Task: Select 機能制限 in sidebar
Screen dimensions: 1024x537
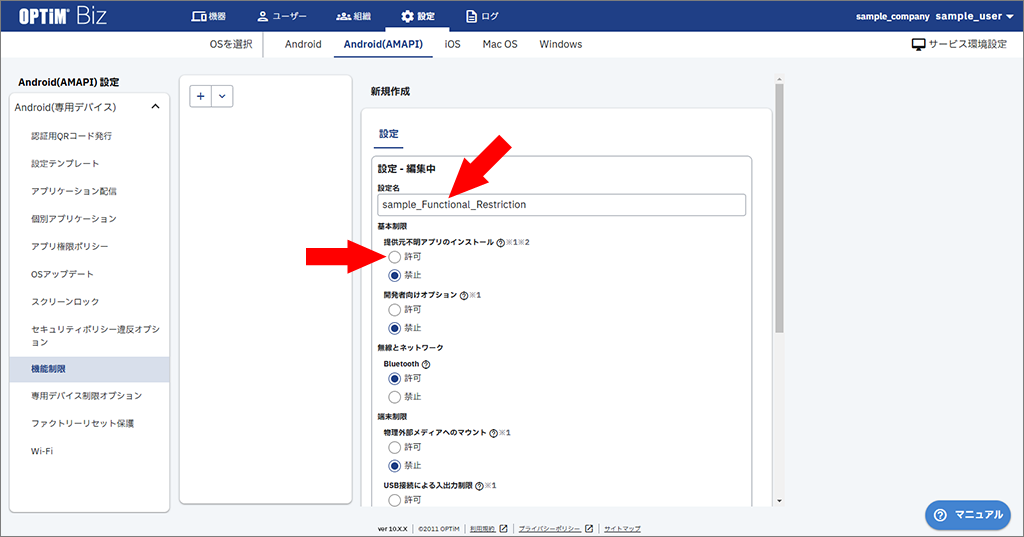Action: pyautogui.click(x=89, y=369)
